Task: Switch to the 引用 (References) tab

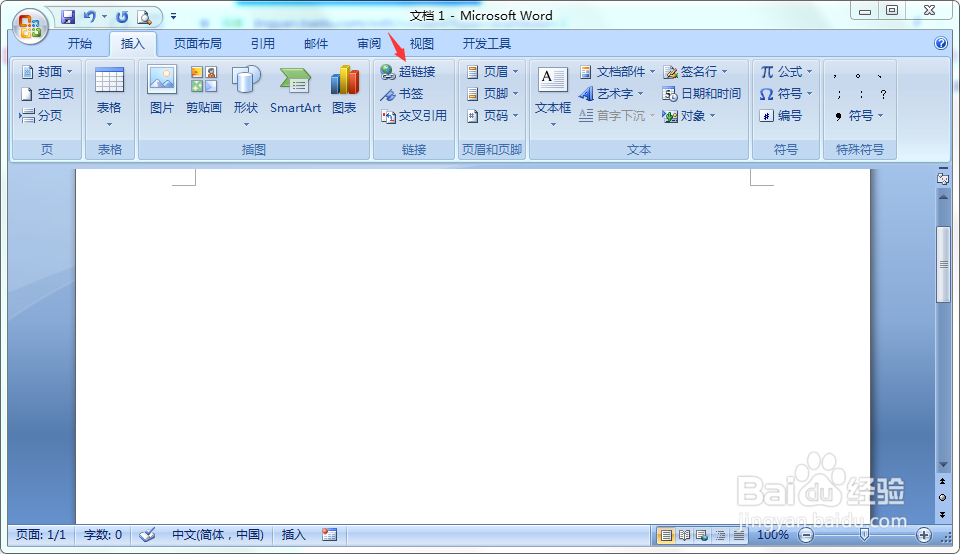Action: 262,43
